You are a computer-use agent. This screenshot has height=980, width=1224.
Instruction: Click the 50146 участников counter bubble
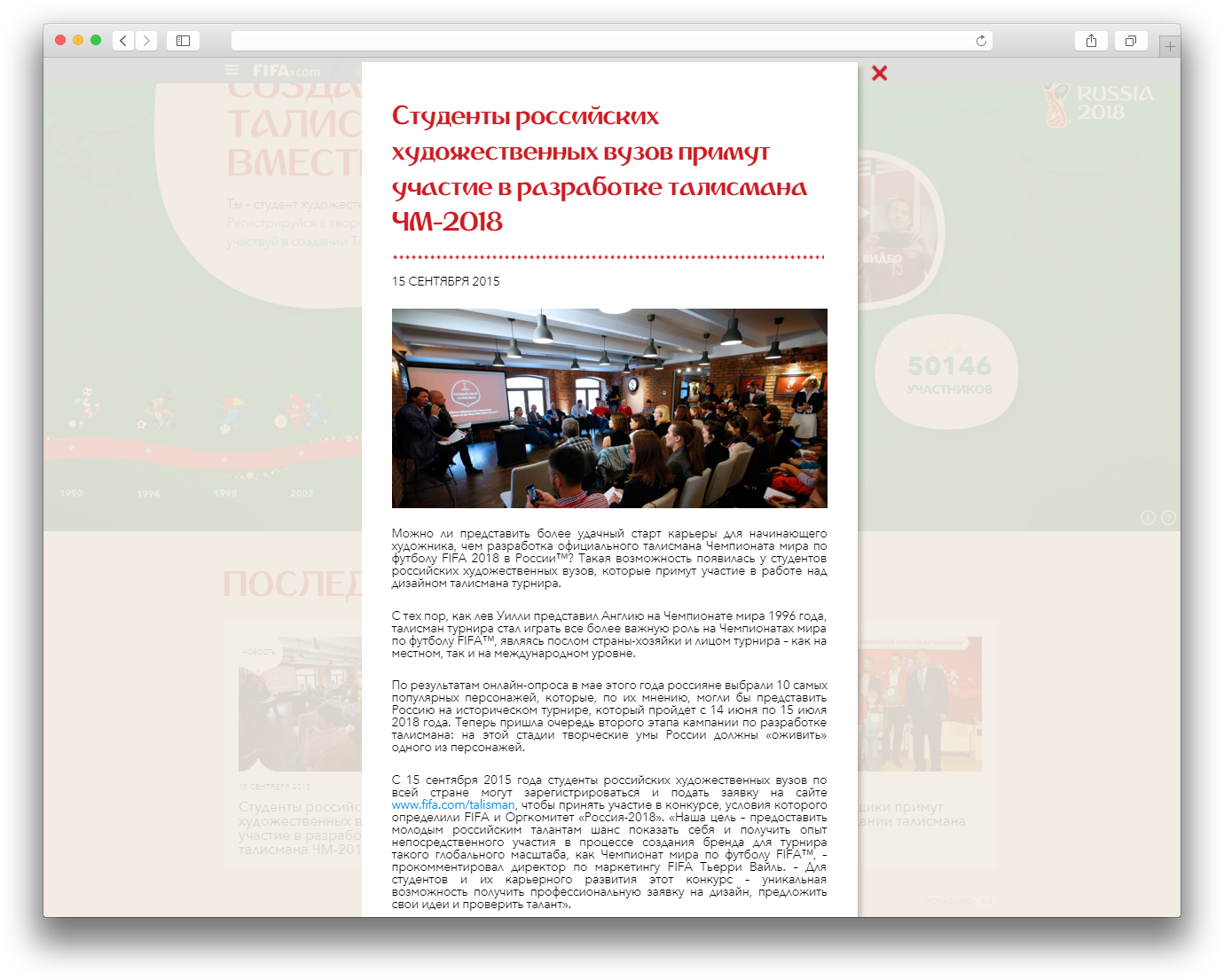point(947,372)
